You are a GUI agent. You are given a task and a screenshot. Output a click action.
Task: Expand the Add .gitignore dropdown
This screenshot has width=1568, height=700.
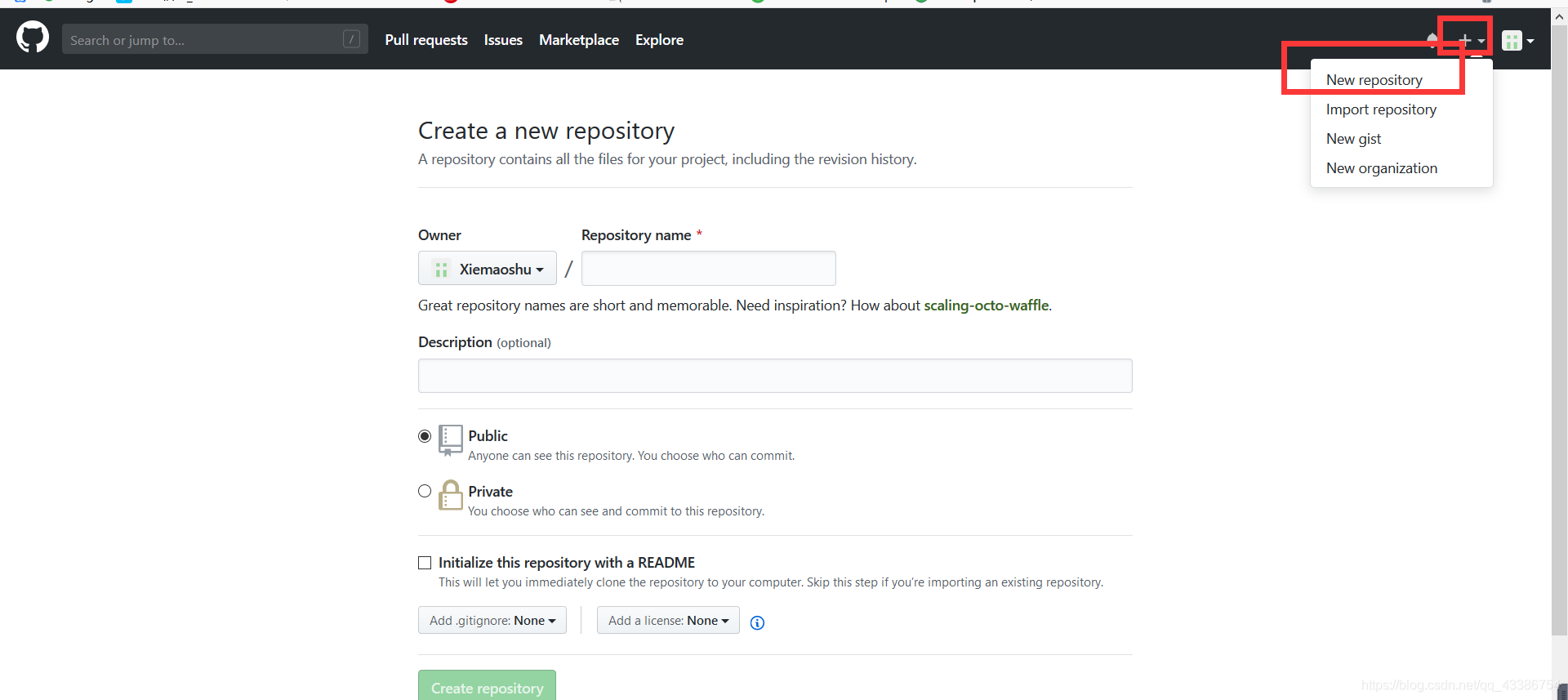pyautogui.click(x=492, y=620)
